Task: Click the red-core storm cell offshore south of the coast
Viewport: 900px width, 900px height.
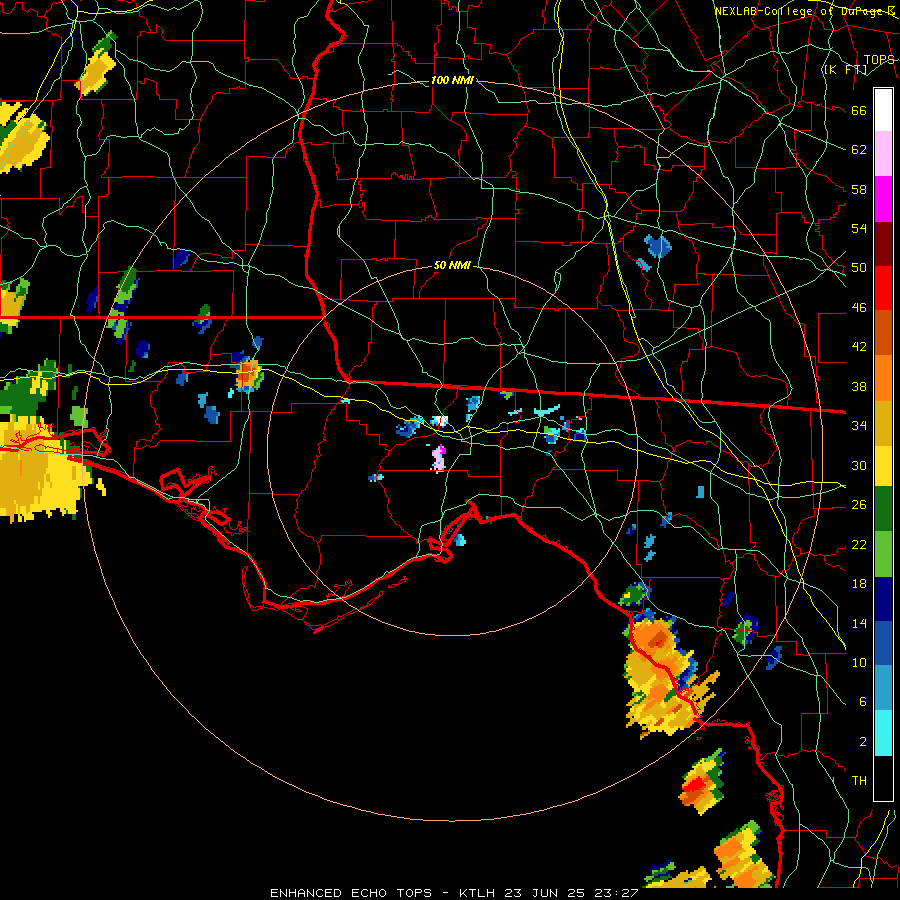Action: pyautogui.click(x=701, y=782)
